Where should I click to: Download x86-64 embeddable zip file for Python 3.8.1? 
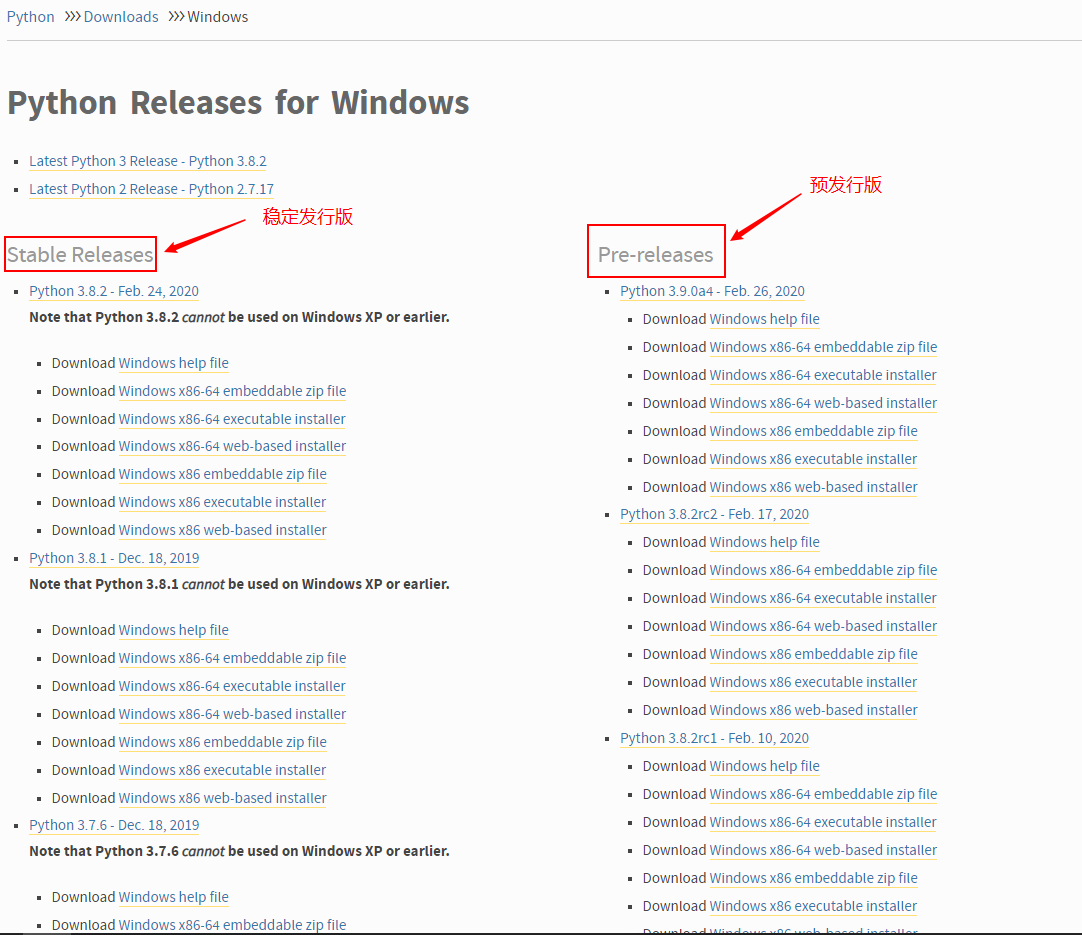[232, 658]
